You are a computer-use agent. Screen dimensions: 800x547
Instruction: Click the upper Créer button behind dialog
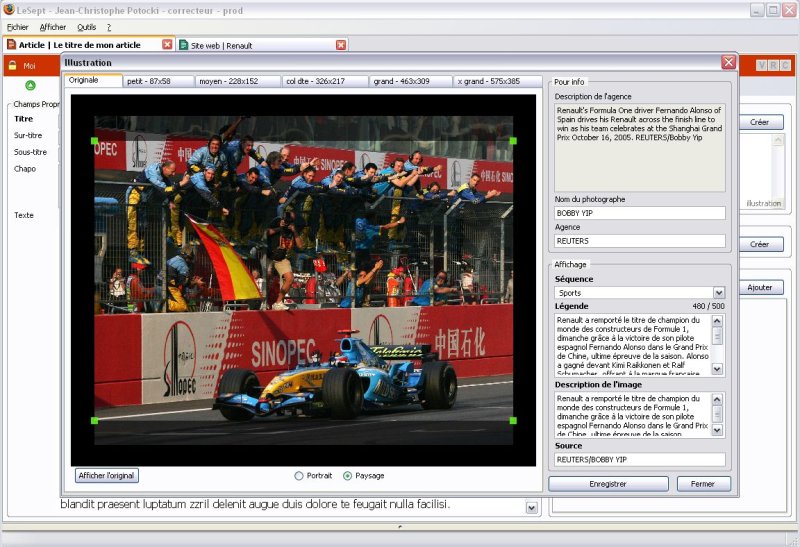pyautogui.click(x=761, y=122)
